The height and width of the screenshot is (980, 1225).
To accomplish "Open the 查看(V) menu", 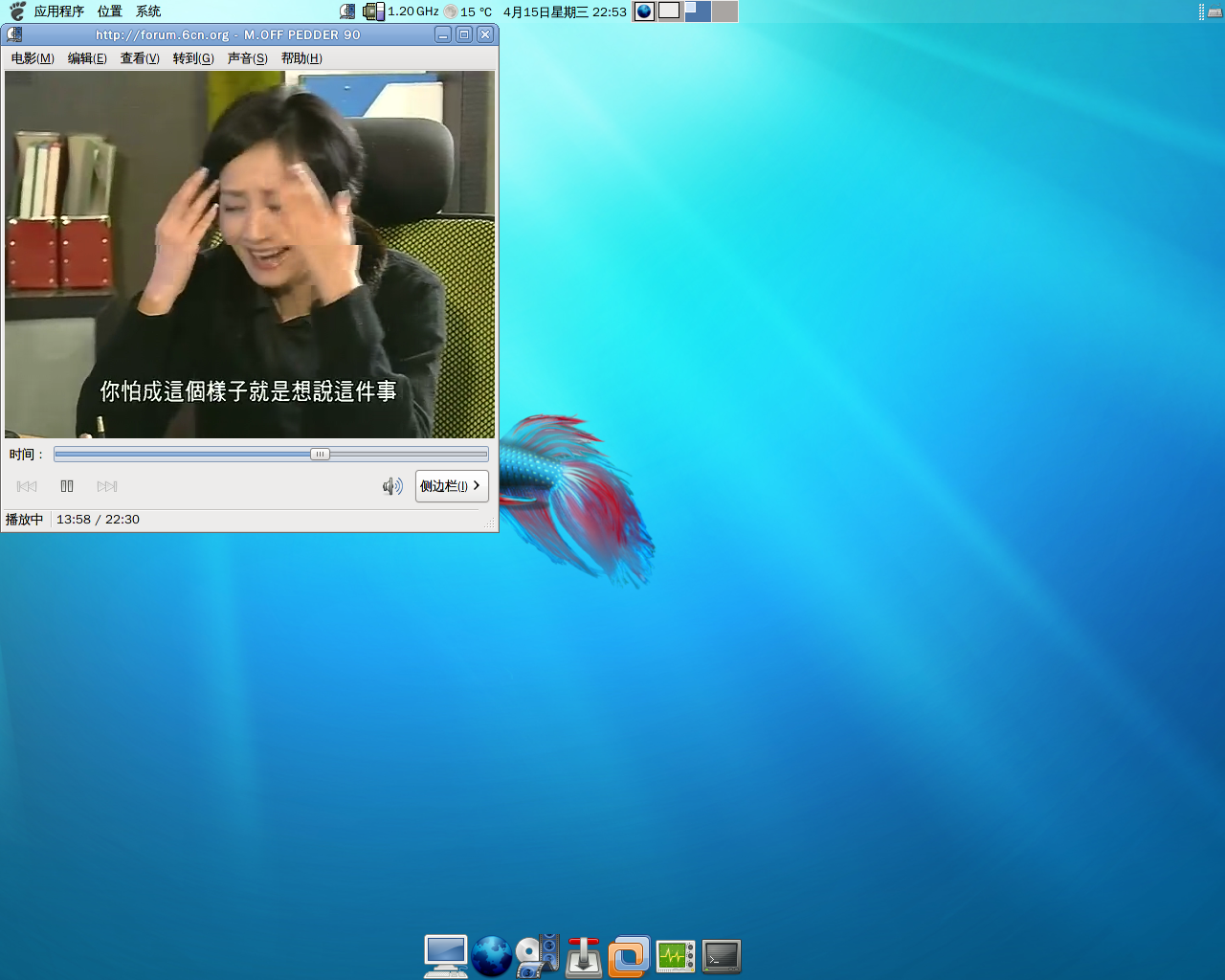I will (x=140, y=58).
